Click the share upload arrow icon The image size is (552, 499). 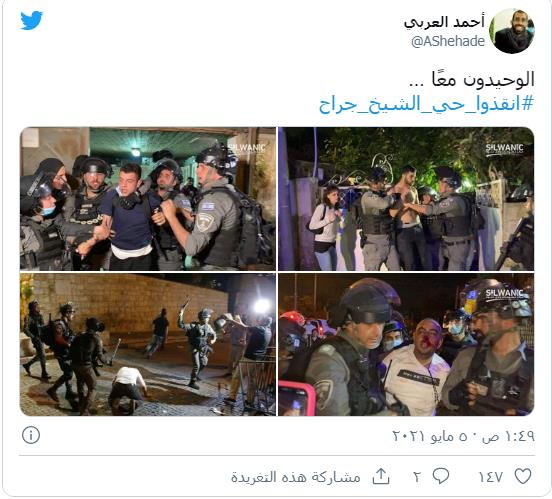point(381,476)
